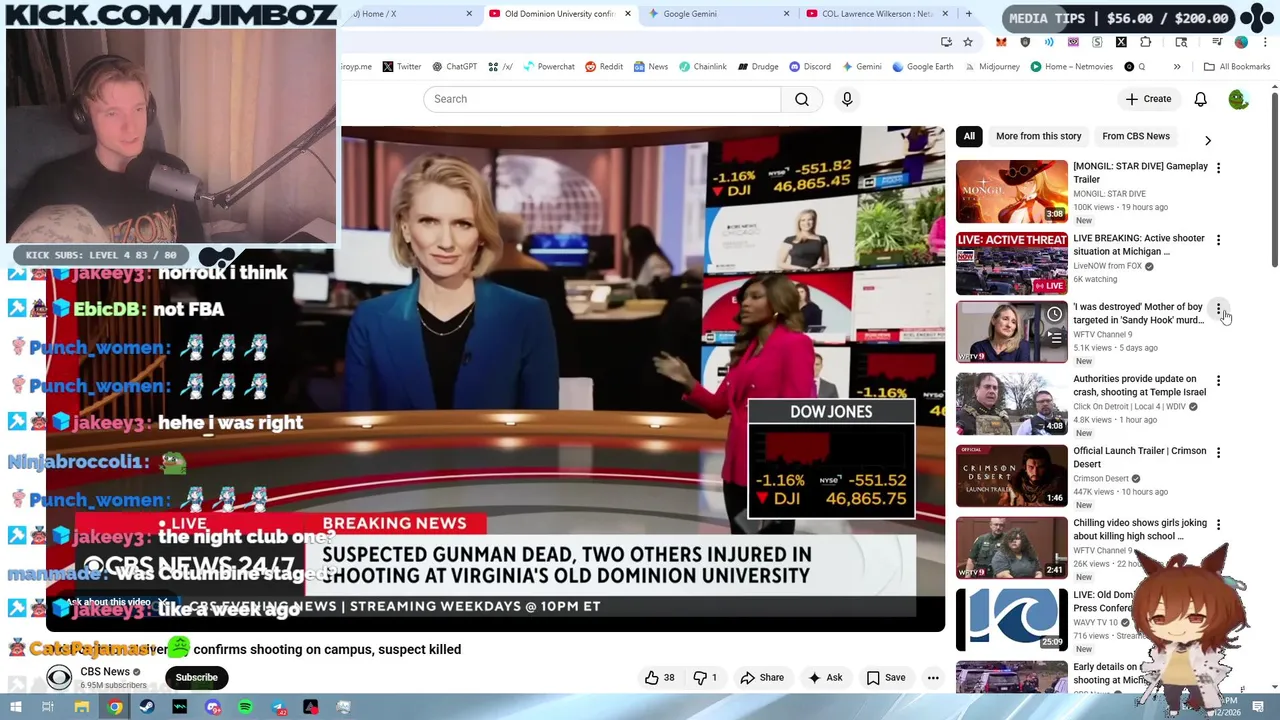Open the Drudge bookmark
Image resolution: width=1280 pixels, height=720 pixels.
[x=758, y=67]
